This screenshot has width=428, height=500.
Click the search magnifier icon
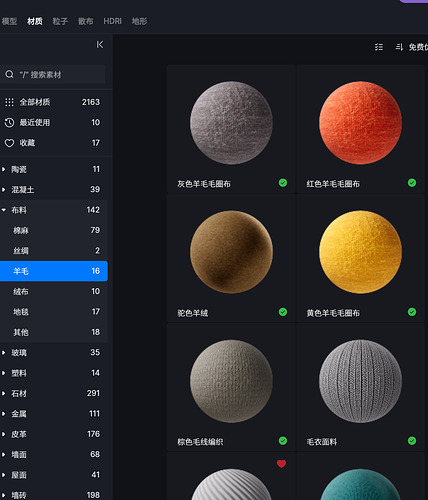pos(9,74)
